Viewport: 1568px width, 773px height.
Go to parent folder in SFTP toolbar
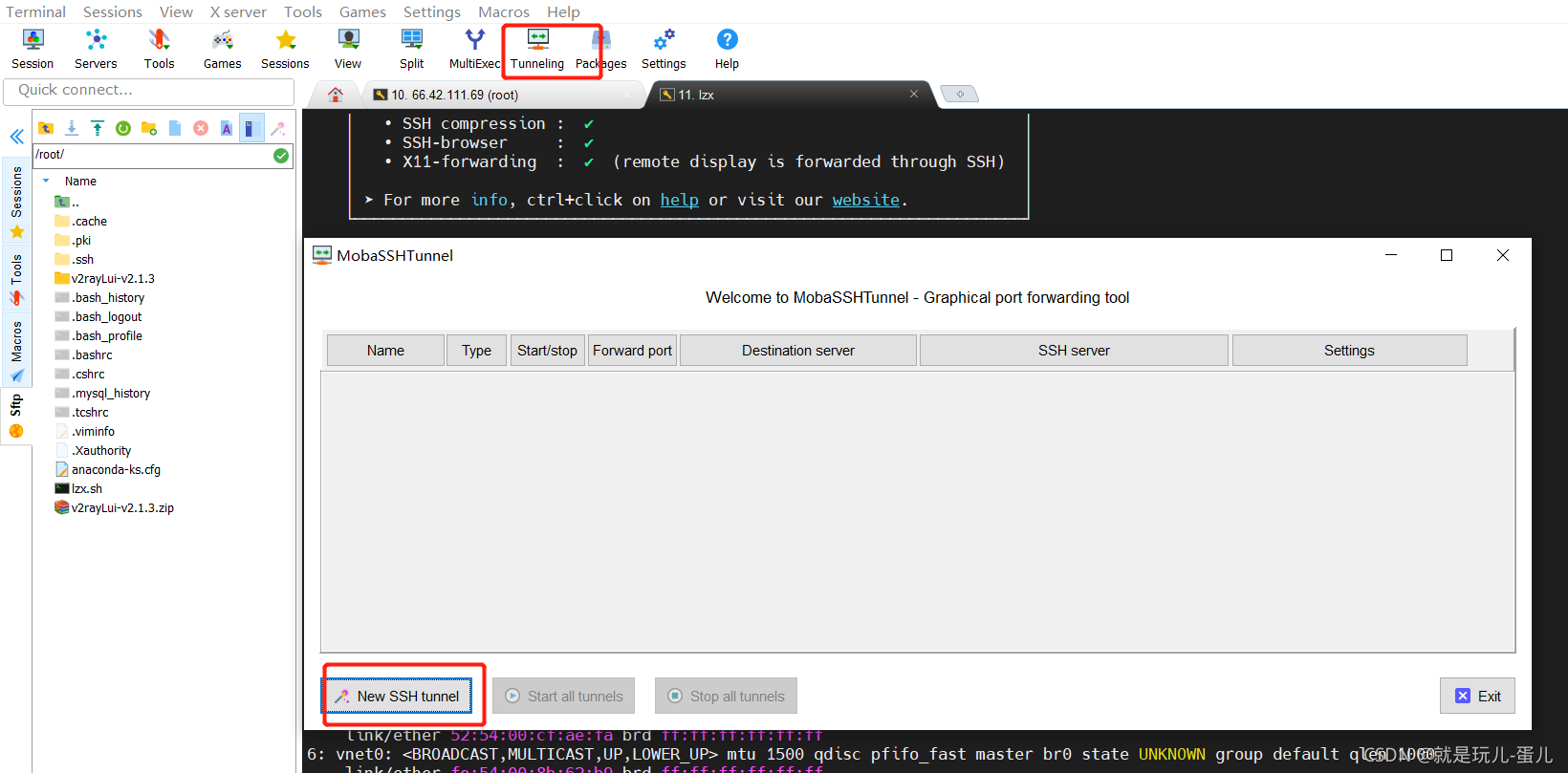[x=45, y=128]
